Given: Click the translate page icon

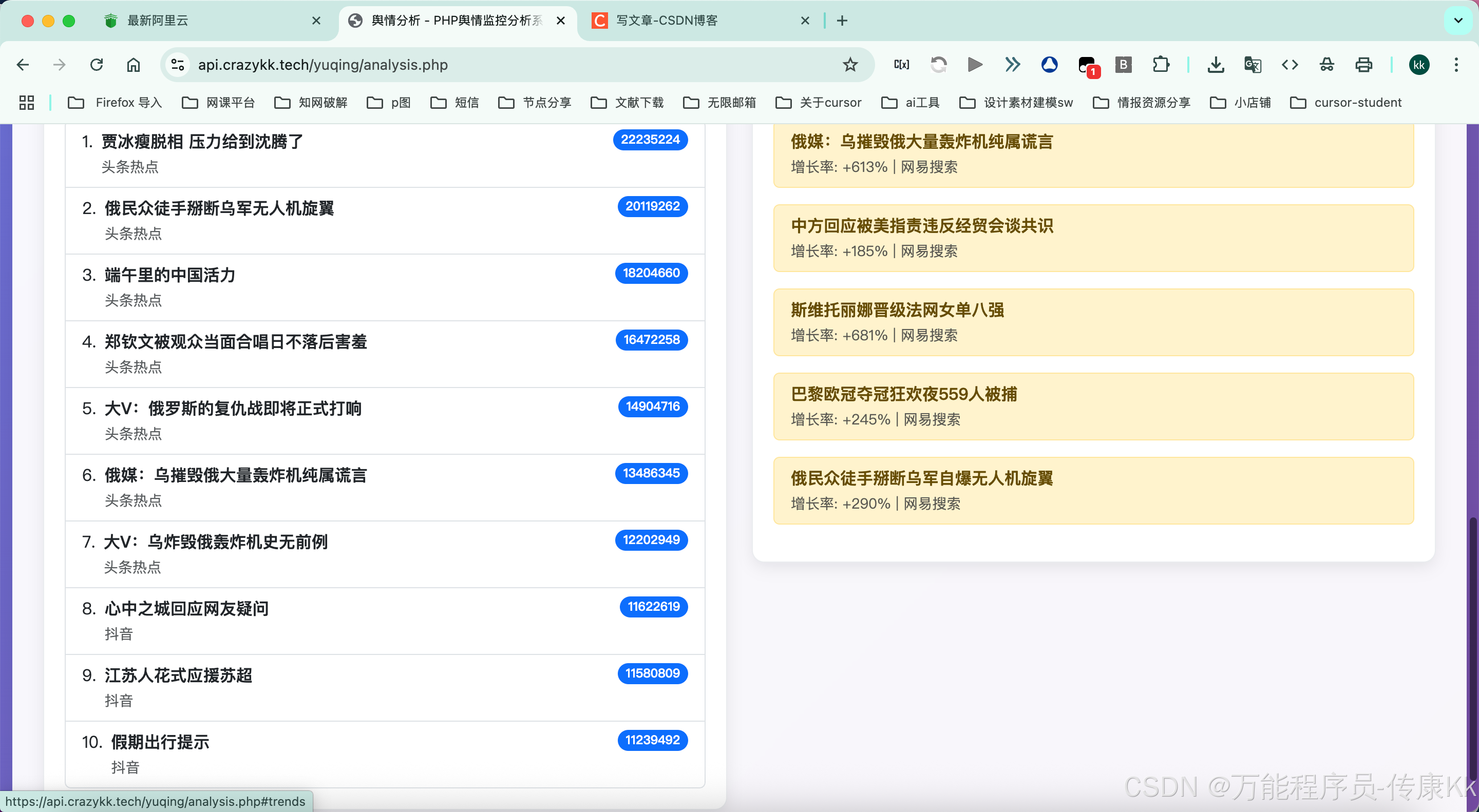Looking at the screenshot, I should [x=1252, y=65].
